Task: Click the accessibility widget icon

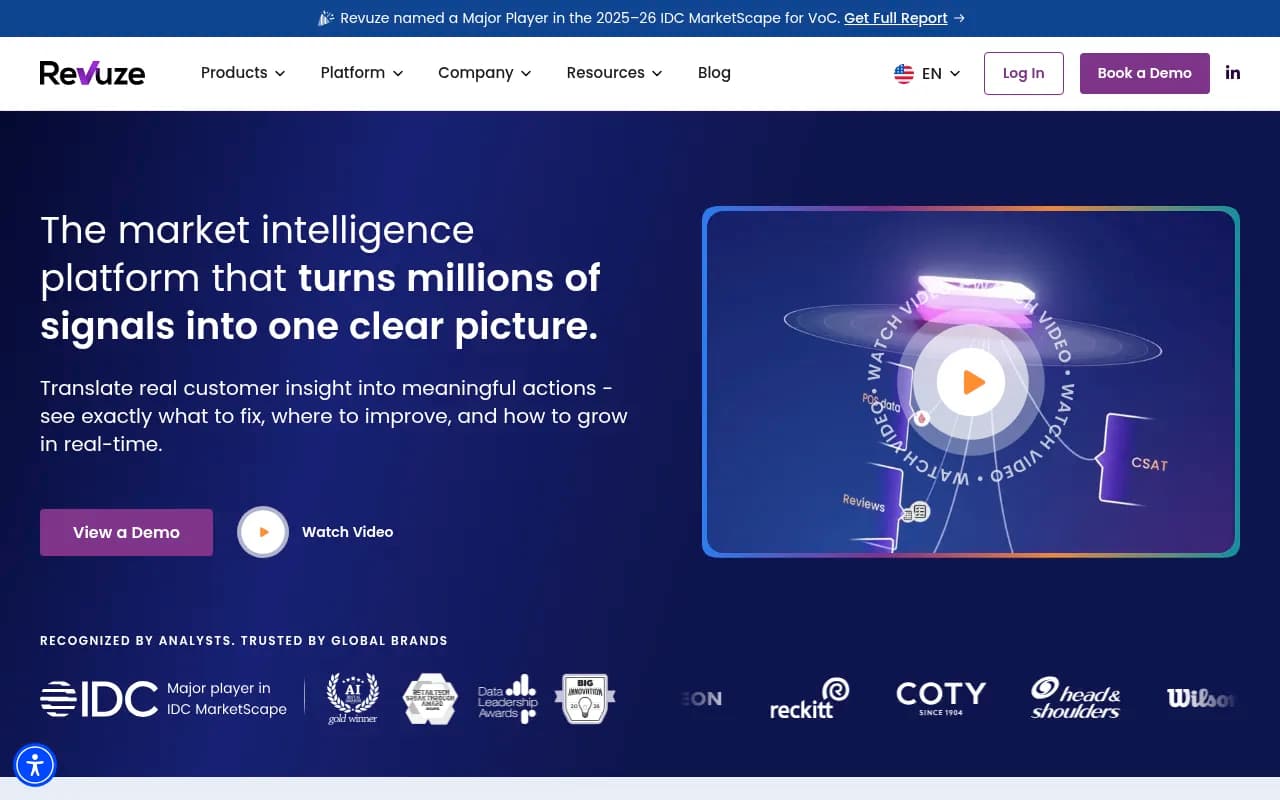Action: coord(35,765)
